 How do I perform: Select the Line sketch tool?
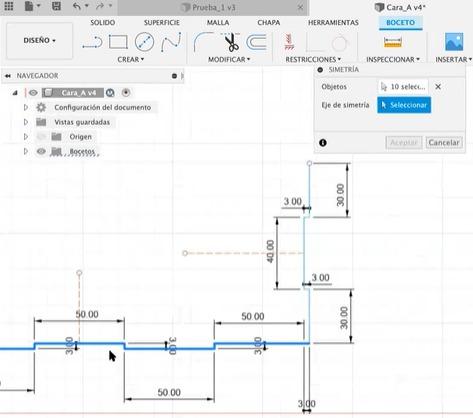[92, 42]
